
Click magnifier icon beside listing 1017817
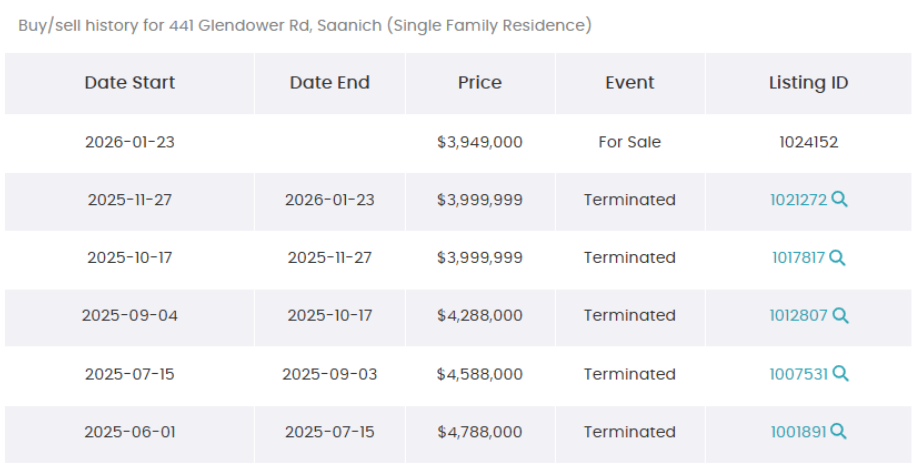coord(837,258)
